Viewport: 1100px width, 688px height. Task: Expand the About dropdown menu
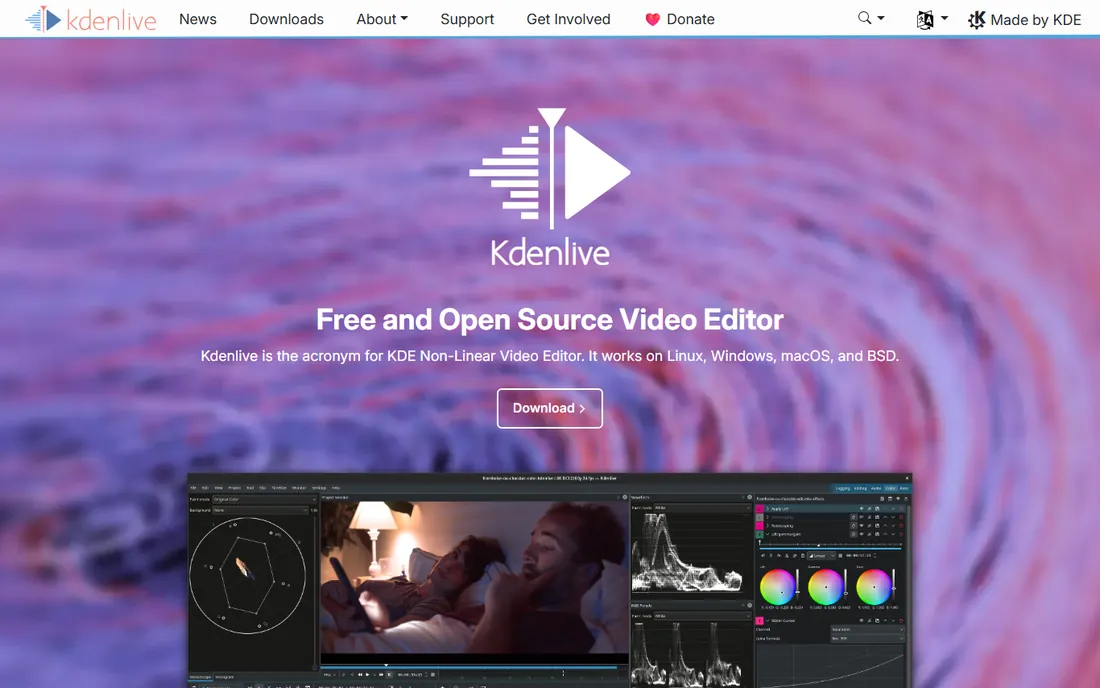tap(382, 19)
